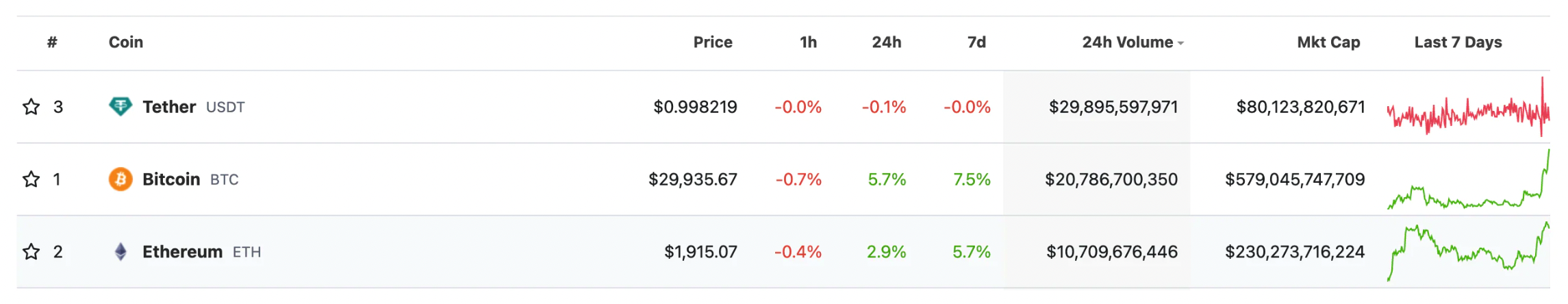Sort by the 1h column header

(x=808, y=42)
